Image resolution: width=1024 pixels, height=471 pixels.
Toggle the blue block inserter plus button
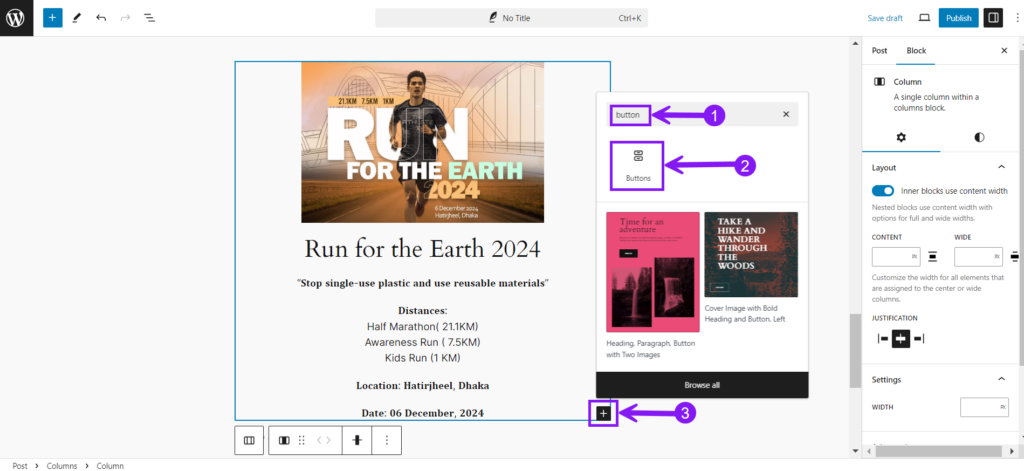coord(53,18)
